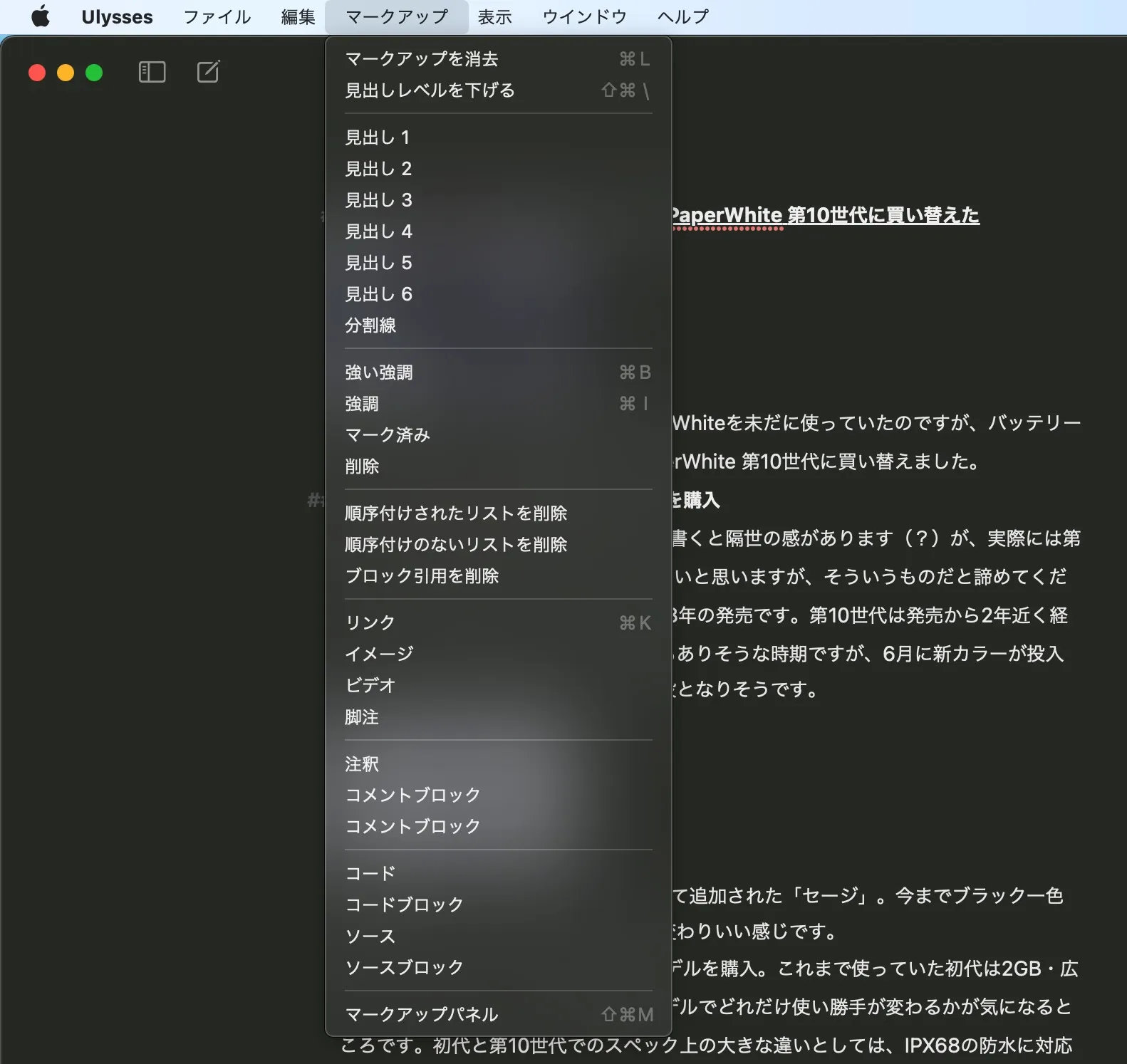Insert イメージ from the menu
This screenshot has height=1064, width=1127.
point(498,654)
